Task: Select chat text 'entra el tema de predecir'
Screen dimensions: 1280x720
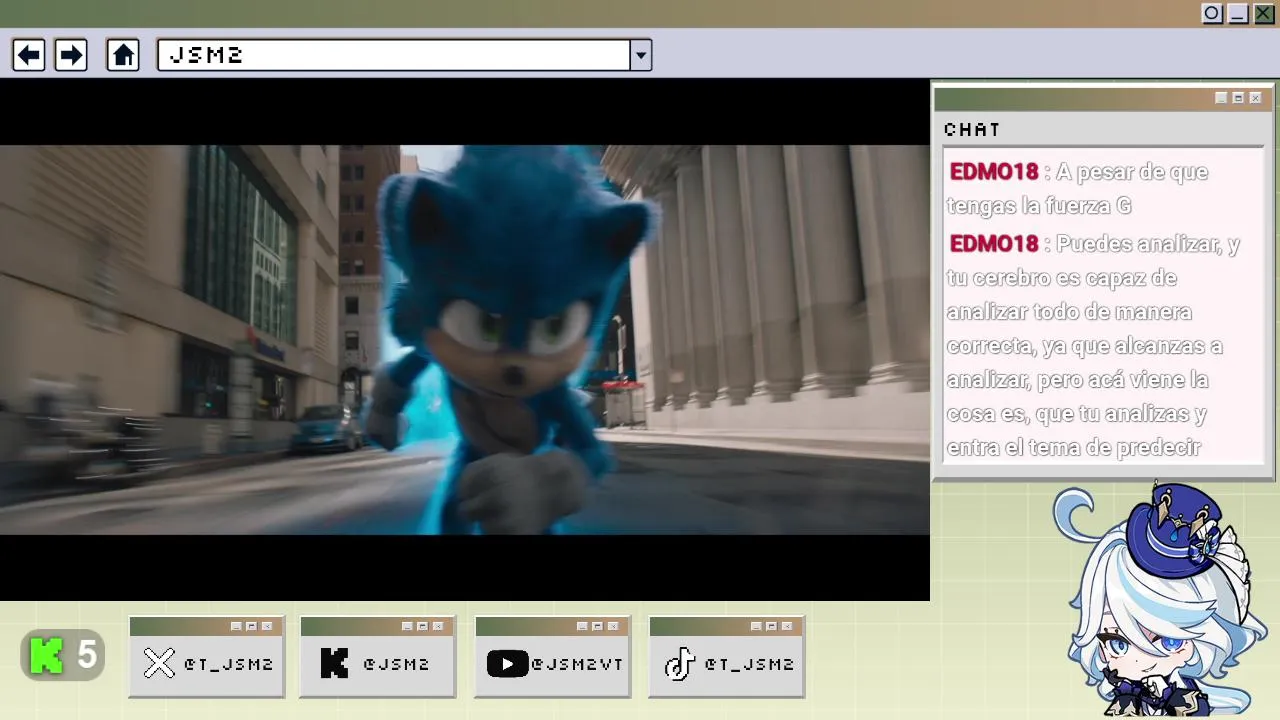Action: (1074, 448)
